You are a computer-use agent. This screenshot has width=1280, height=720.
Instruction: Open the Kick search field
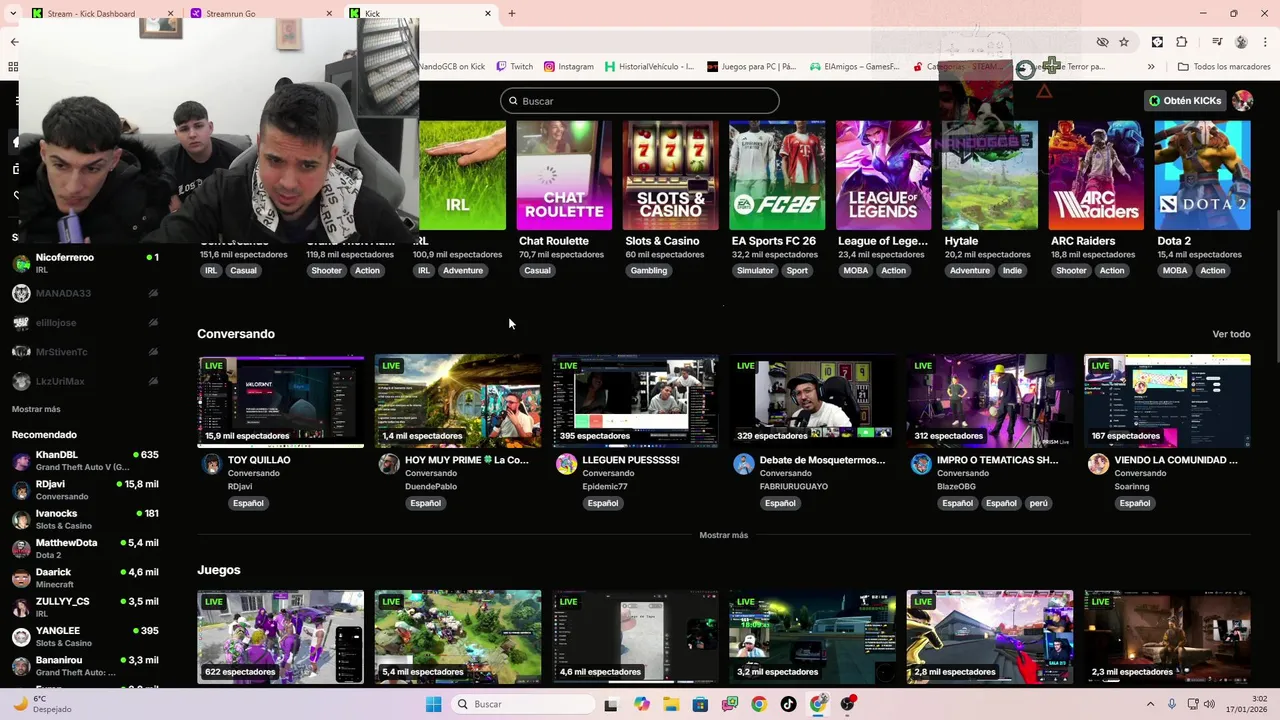pyautogui.click(x=640, y=101)
